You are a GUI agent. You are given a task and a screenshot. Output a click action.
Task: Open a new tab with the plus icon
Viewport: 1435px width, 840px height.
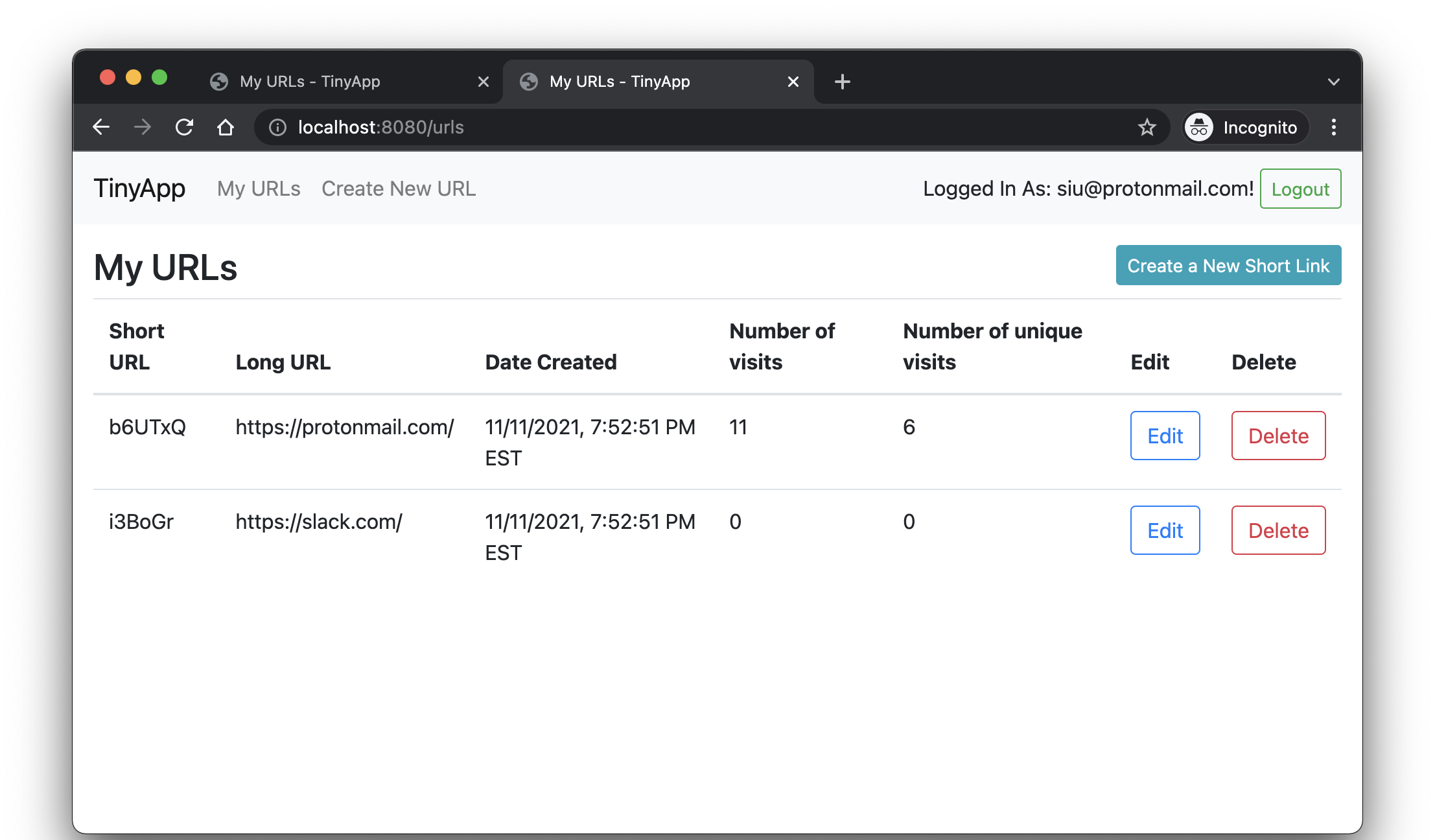click(842, 82)
